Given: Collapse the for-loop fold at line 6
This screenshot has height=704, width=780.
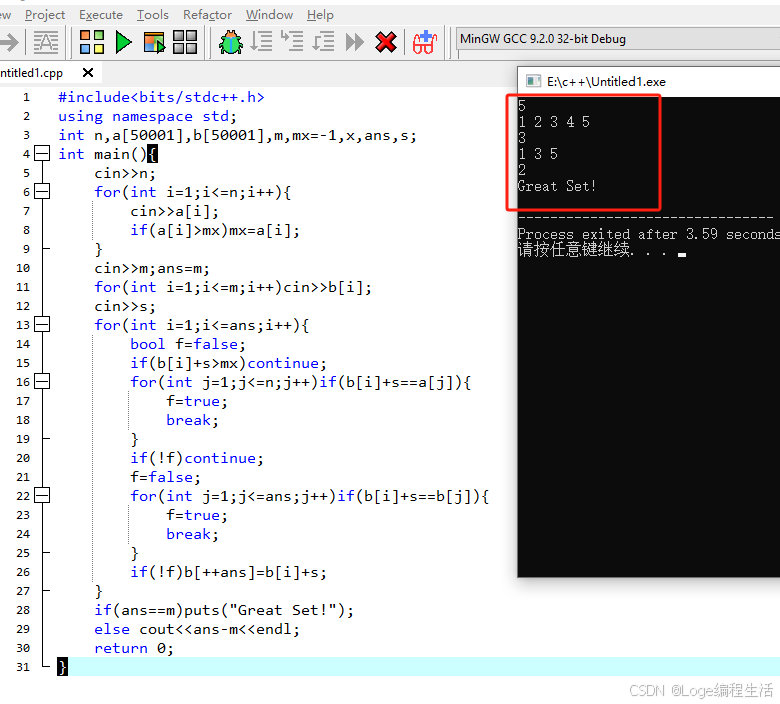Looking at the screenshot, I should click(x=42, y=192).
